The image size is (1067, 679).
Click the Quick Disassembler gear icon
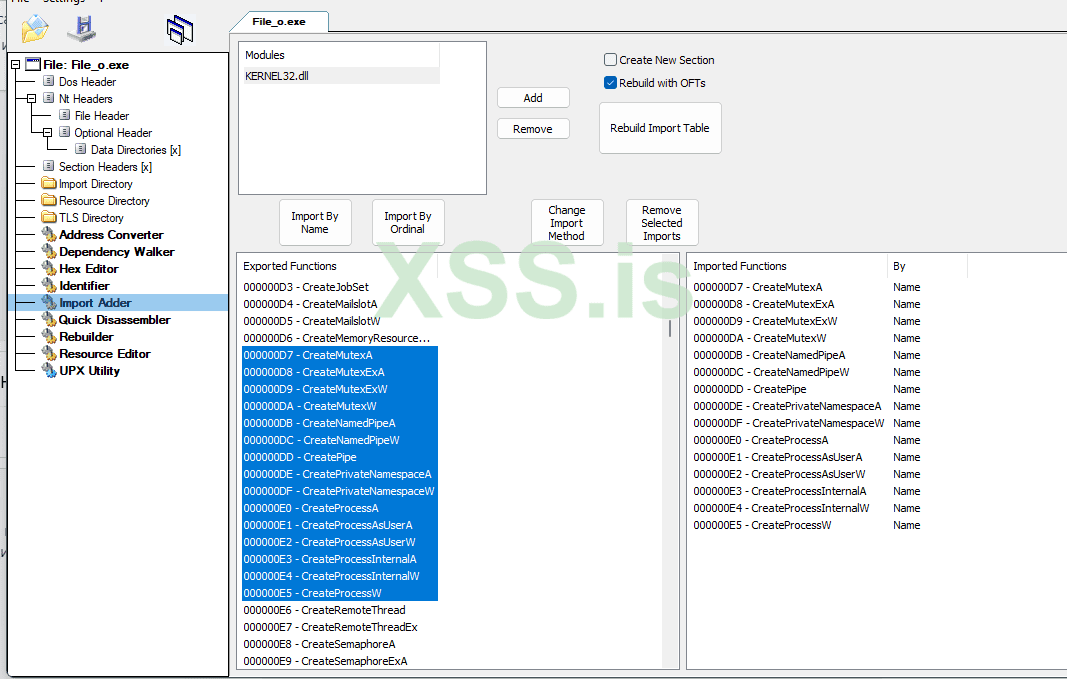point(49,319)
